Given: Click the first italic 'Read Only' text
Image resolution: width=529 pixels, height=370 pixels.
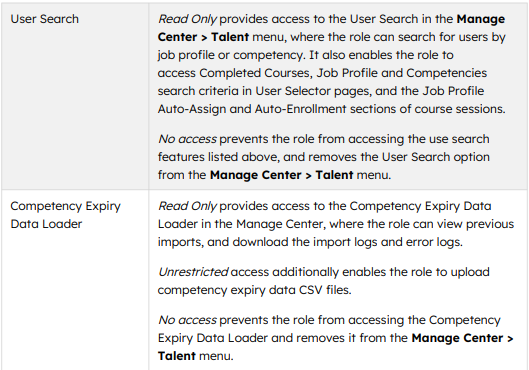Looking at the screenshot, I should point(187,19).
